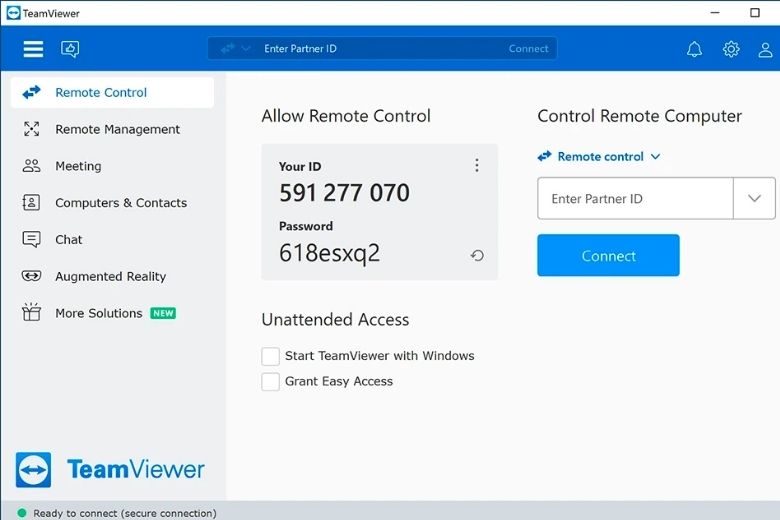Open More Solutions in the sidebar
This screenshot has width=780, height=520.
coord(98,313)
